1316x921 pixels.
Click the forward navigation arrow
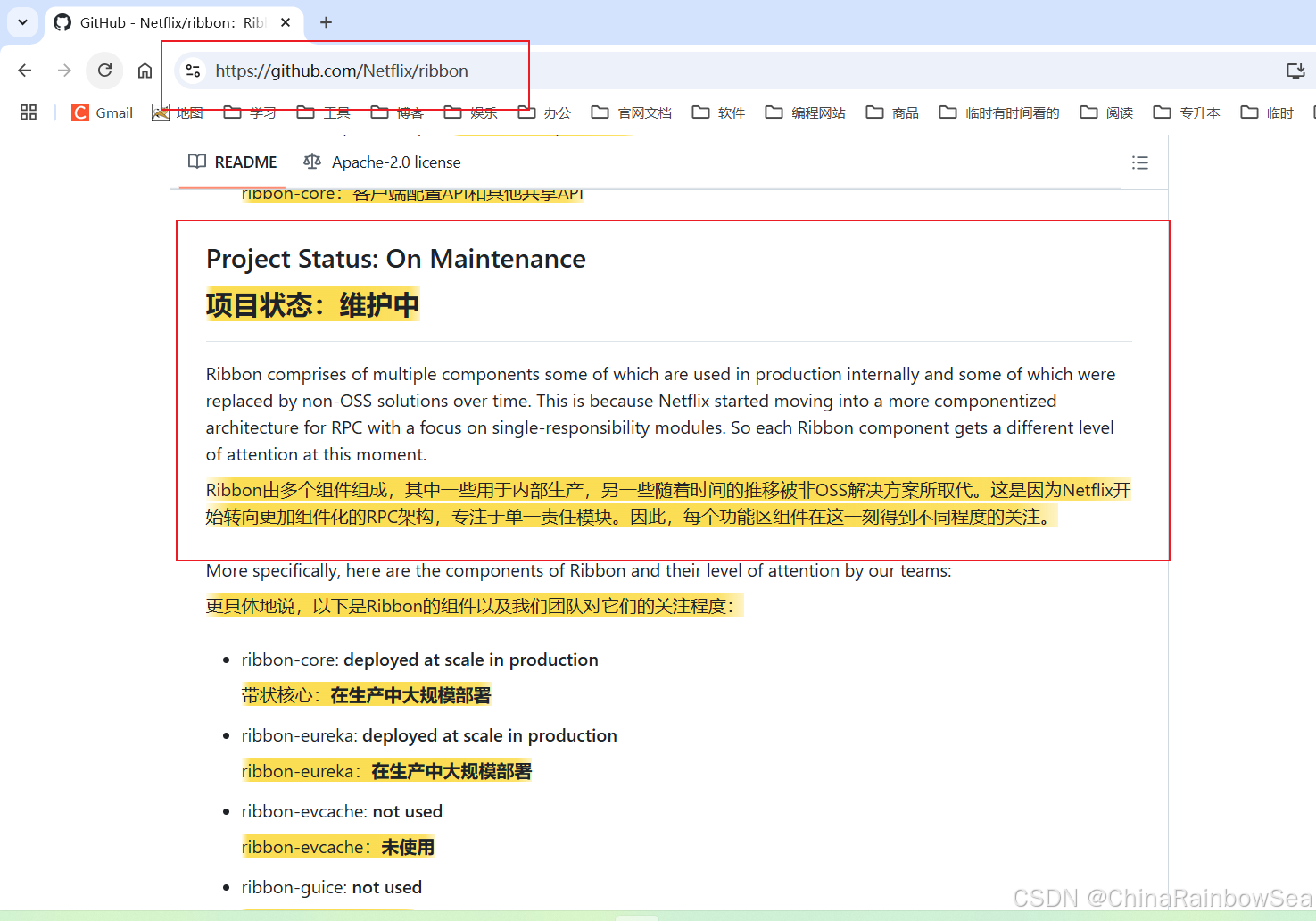[63, 71]
